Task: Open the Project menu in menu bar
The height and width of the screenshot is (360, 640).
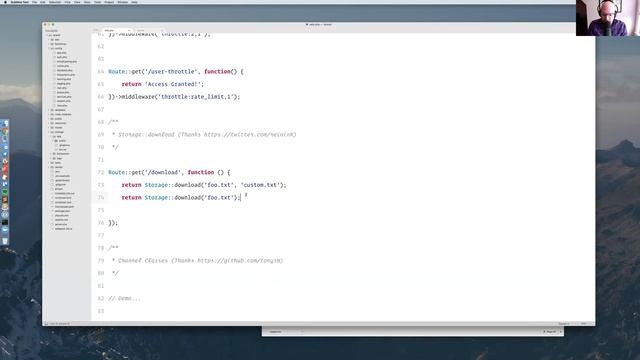Action: (109, 2)
